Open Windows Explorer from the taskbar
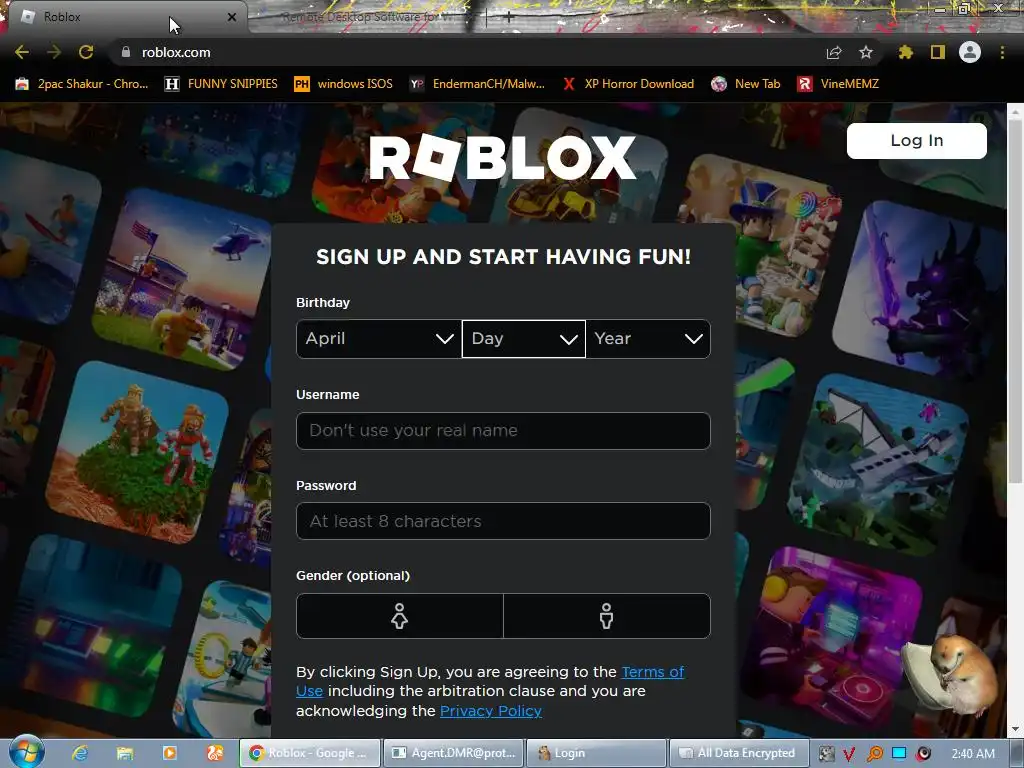1024x768 pixels. [x=125, y=753]
